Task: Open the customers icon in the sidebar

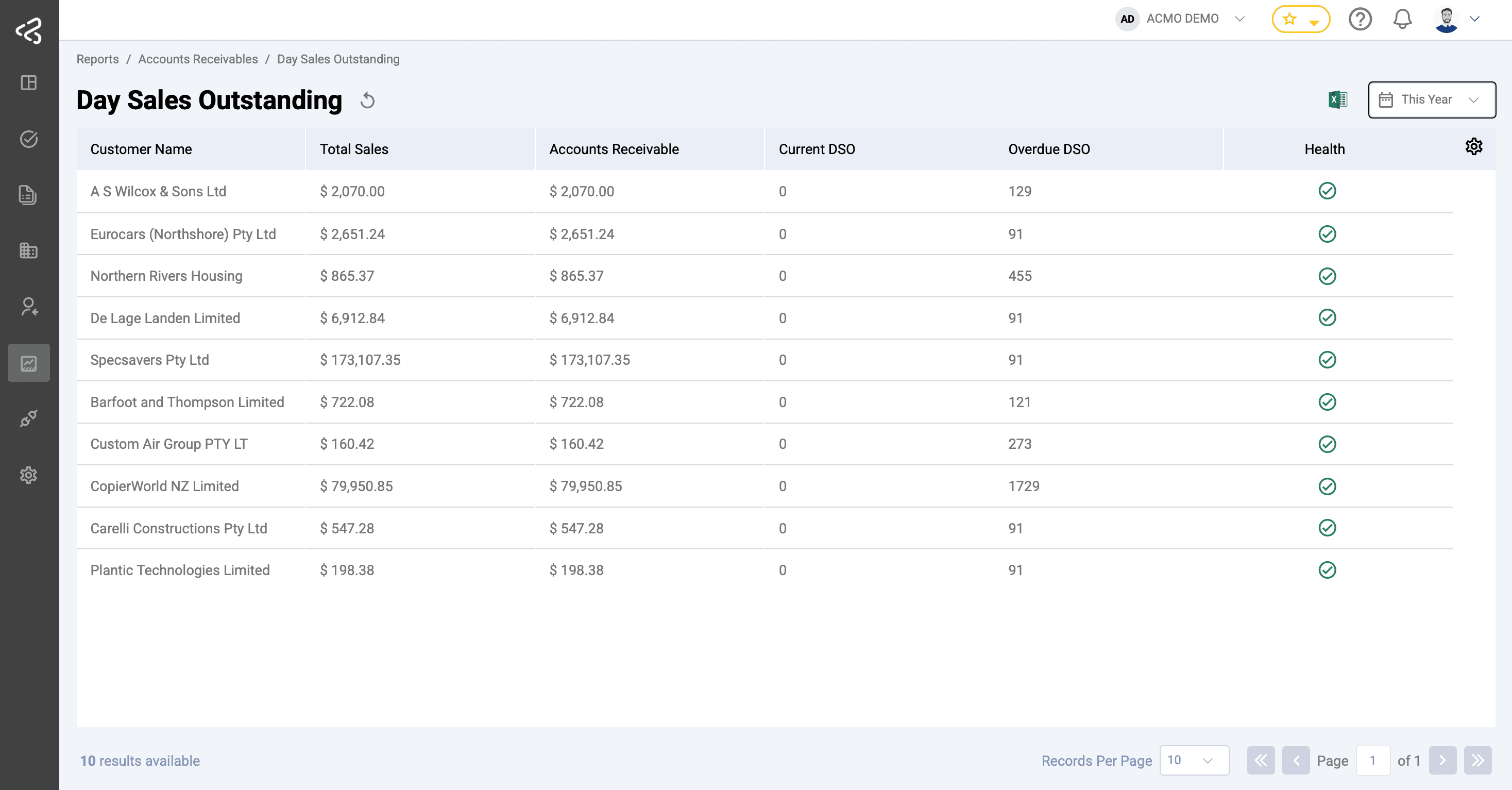Action: pyautogui.click(x=29, y=307)
